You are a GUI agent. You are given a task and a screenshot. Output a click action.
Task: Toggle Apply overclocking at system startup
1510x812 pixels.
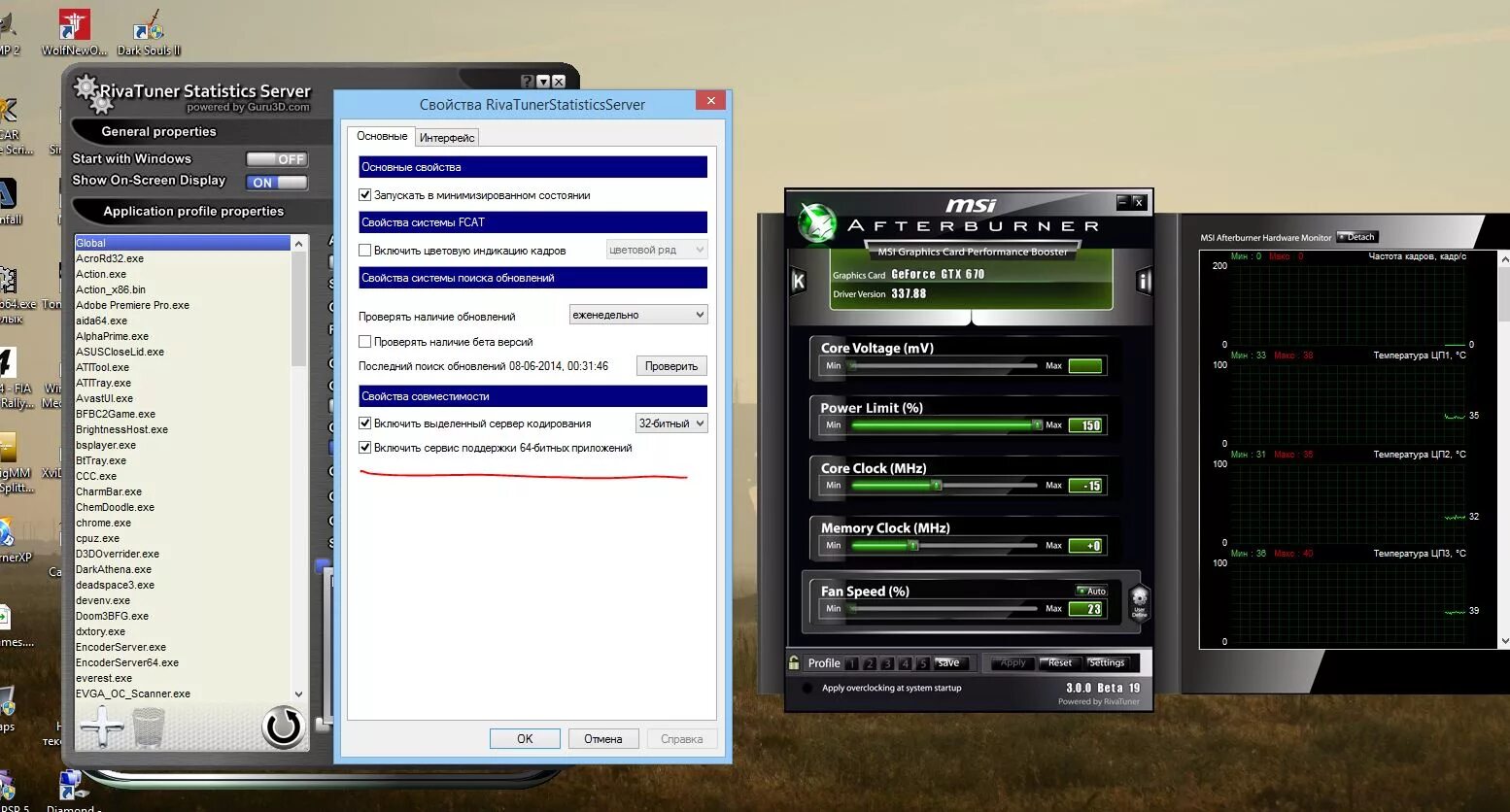click(x=806, y=688)
